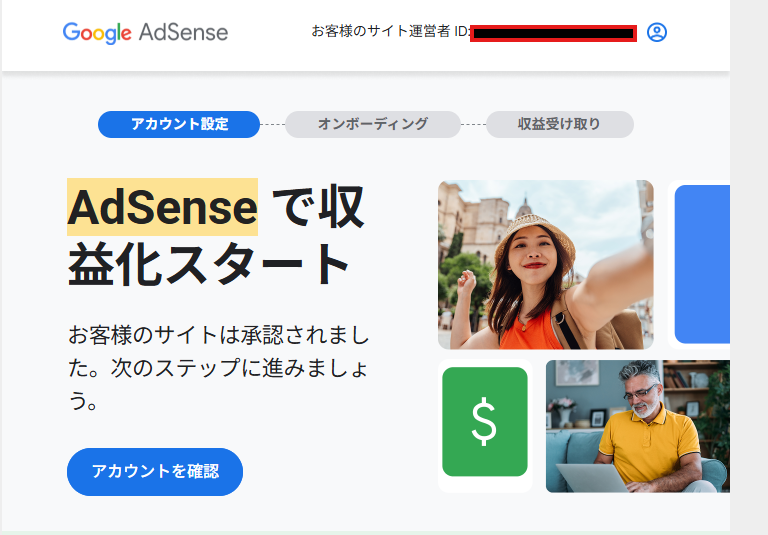Click the Google AdSense logo

point(145,33)
